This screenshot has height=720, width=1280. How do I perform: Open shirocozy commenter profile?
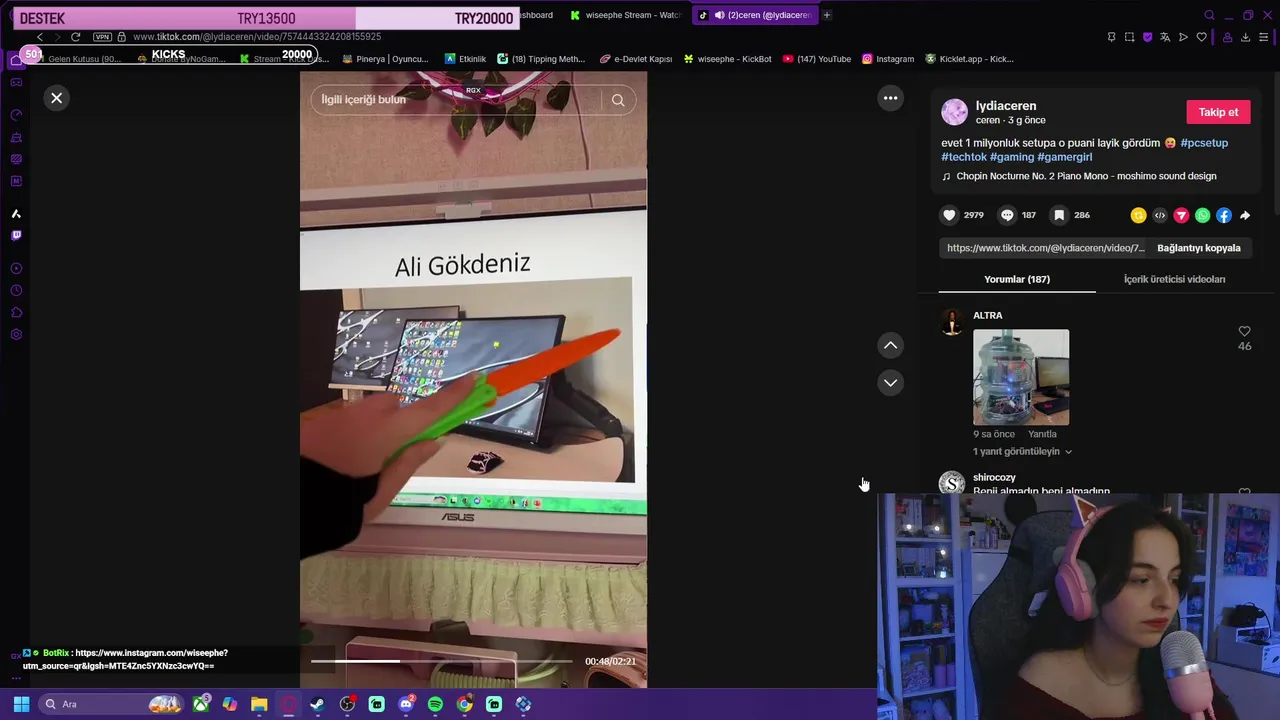coord(994,478)
